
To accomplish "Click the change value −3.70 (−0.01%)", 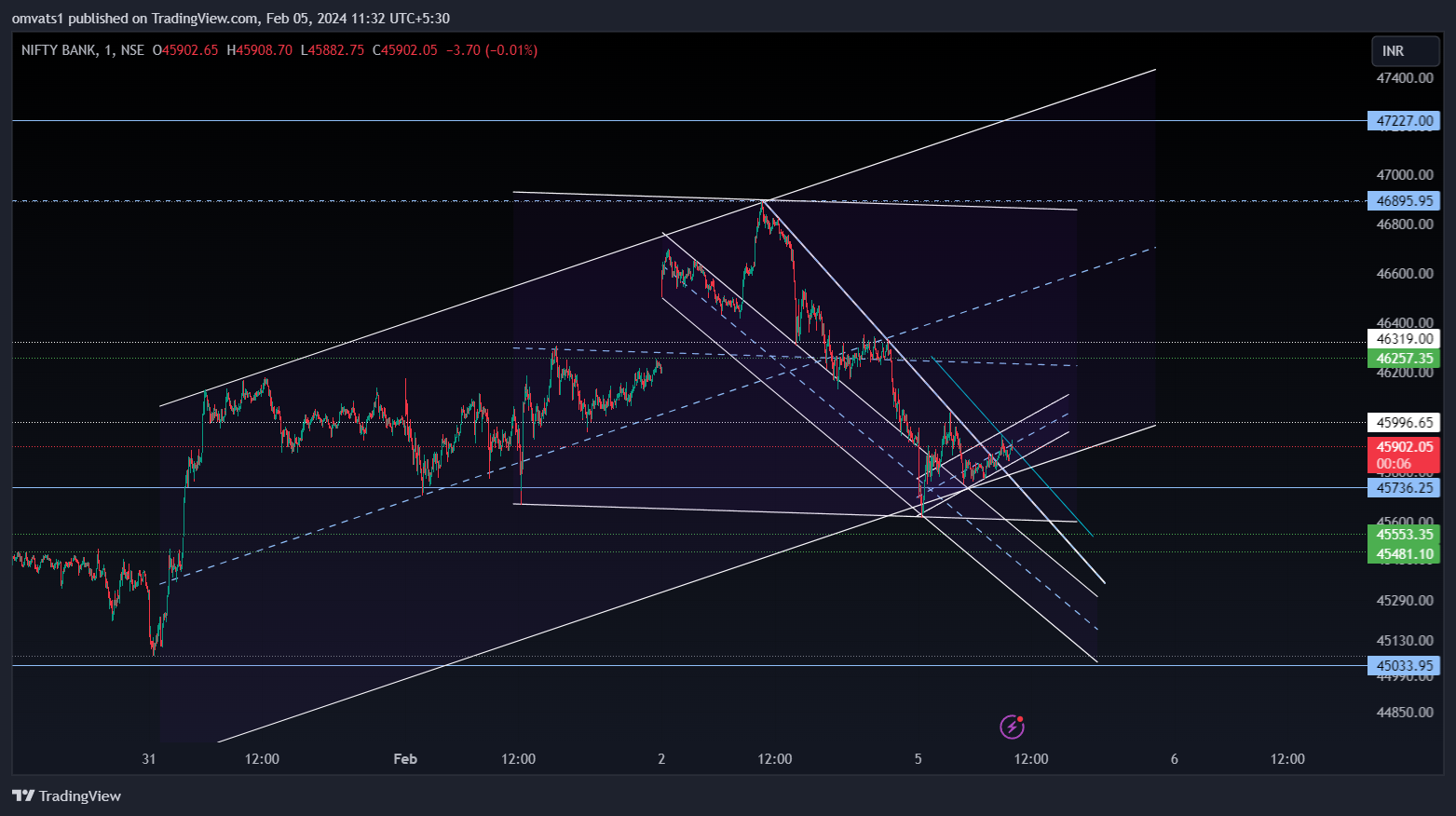I will tap(491, 50).
